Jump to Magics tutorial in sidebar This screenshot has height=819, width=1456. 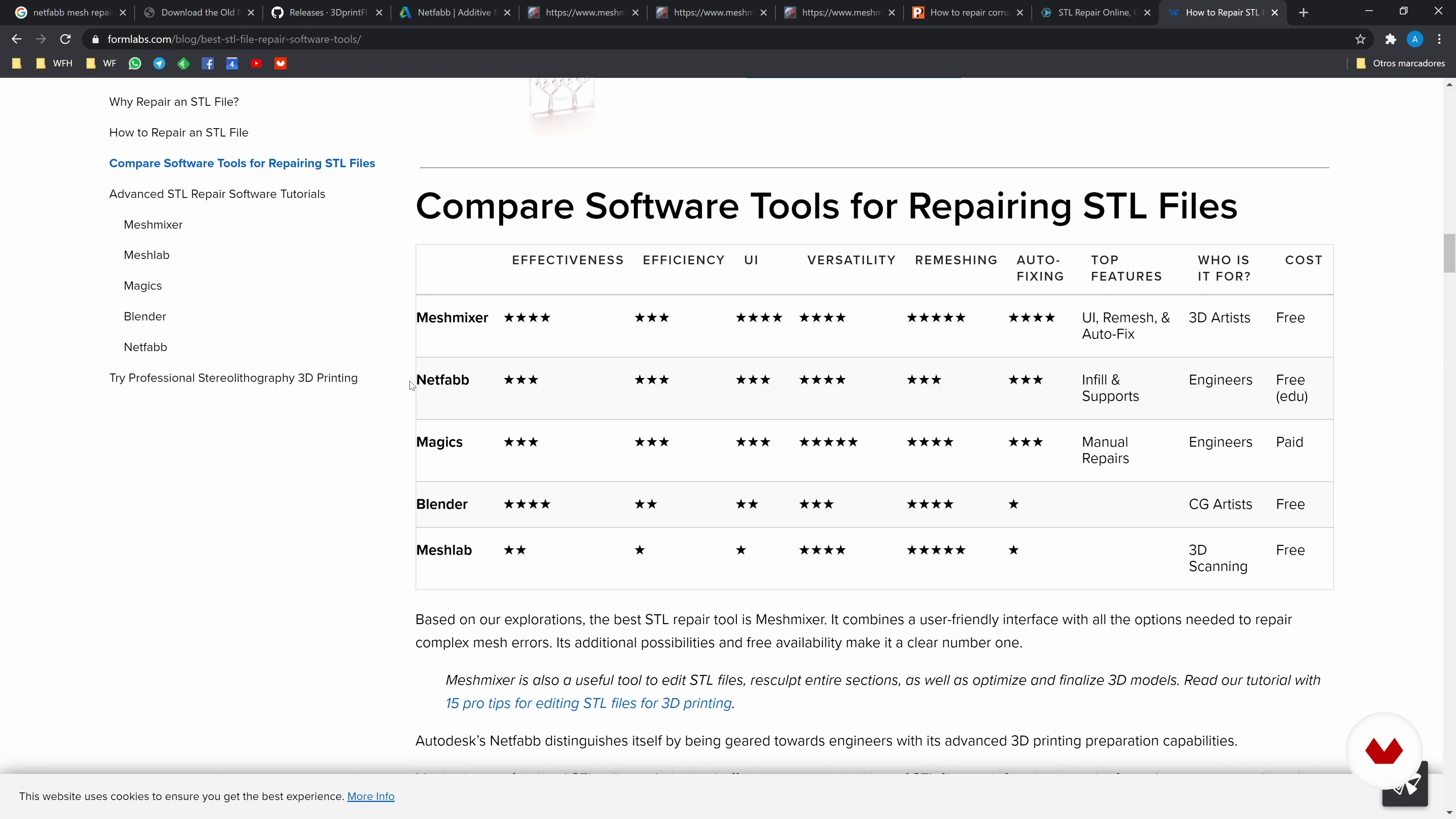pos(143,286)
